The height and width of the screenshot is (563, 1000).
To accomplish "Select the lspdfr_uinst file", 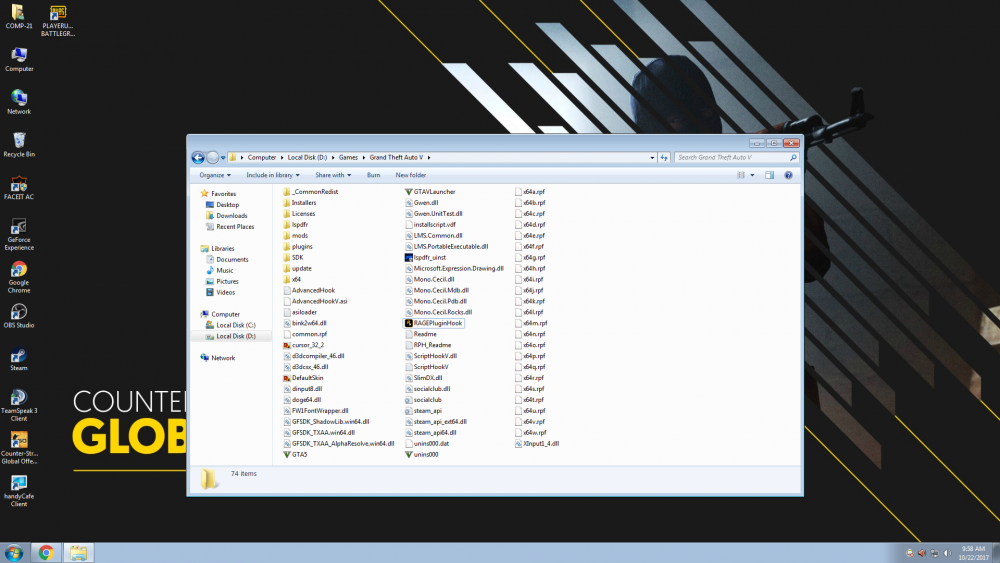I will (x=425, y=258).
